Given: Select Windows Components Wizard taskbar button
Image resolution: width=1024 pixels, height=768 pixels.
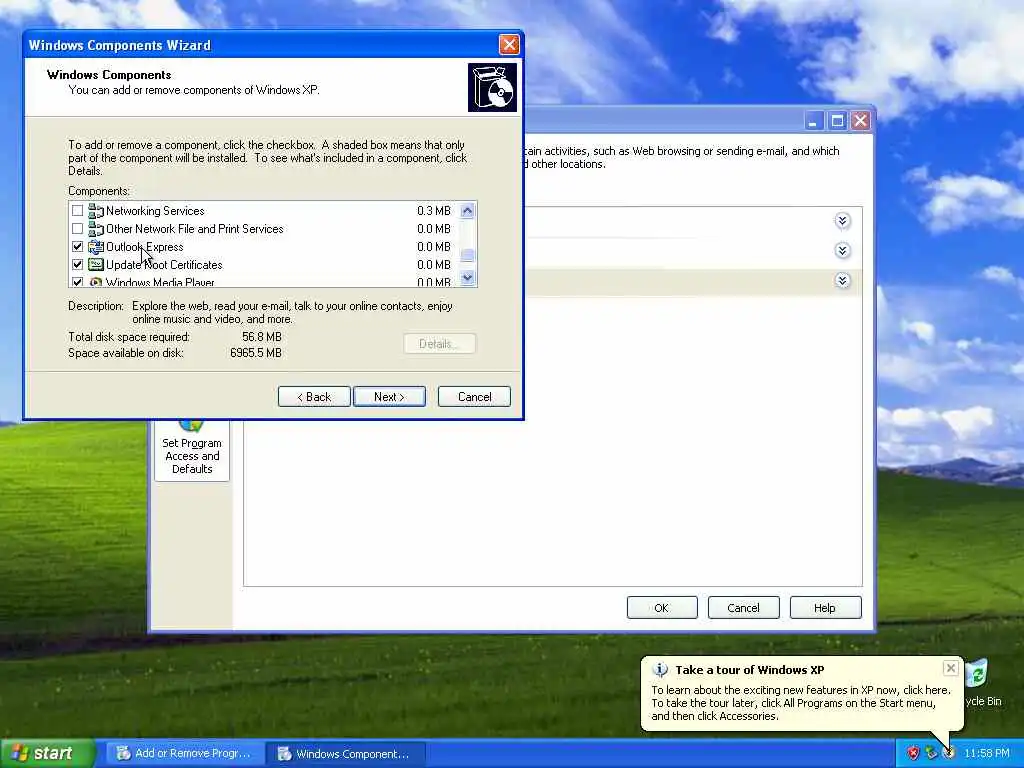Looking at the screenshot, I should [x=345, y=754].
